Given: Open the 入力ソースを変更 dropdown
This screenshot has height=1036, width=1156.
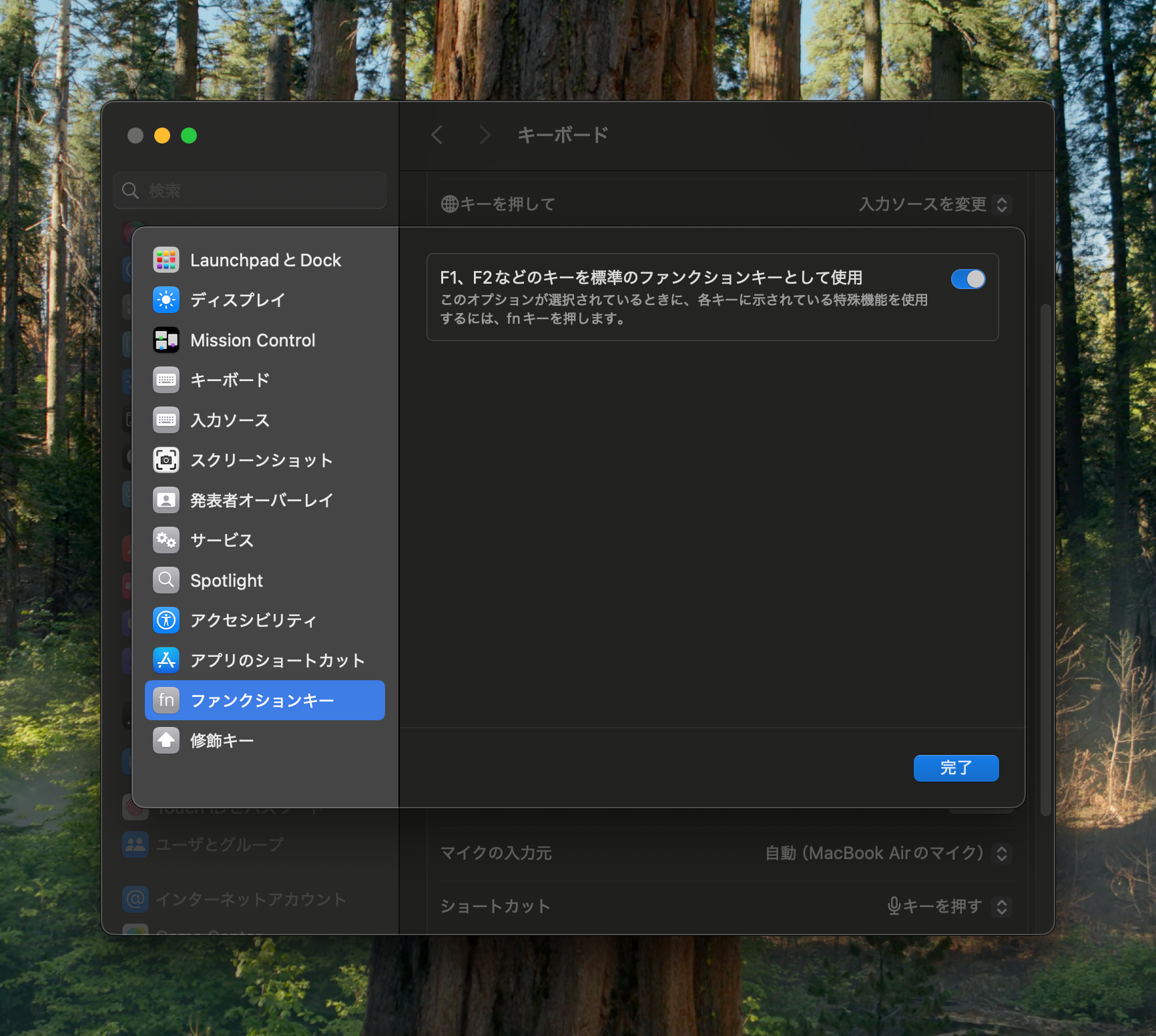Looking at the screenshot, I should (934, 204).
